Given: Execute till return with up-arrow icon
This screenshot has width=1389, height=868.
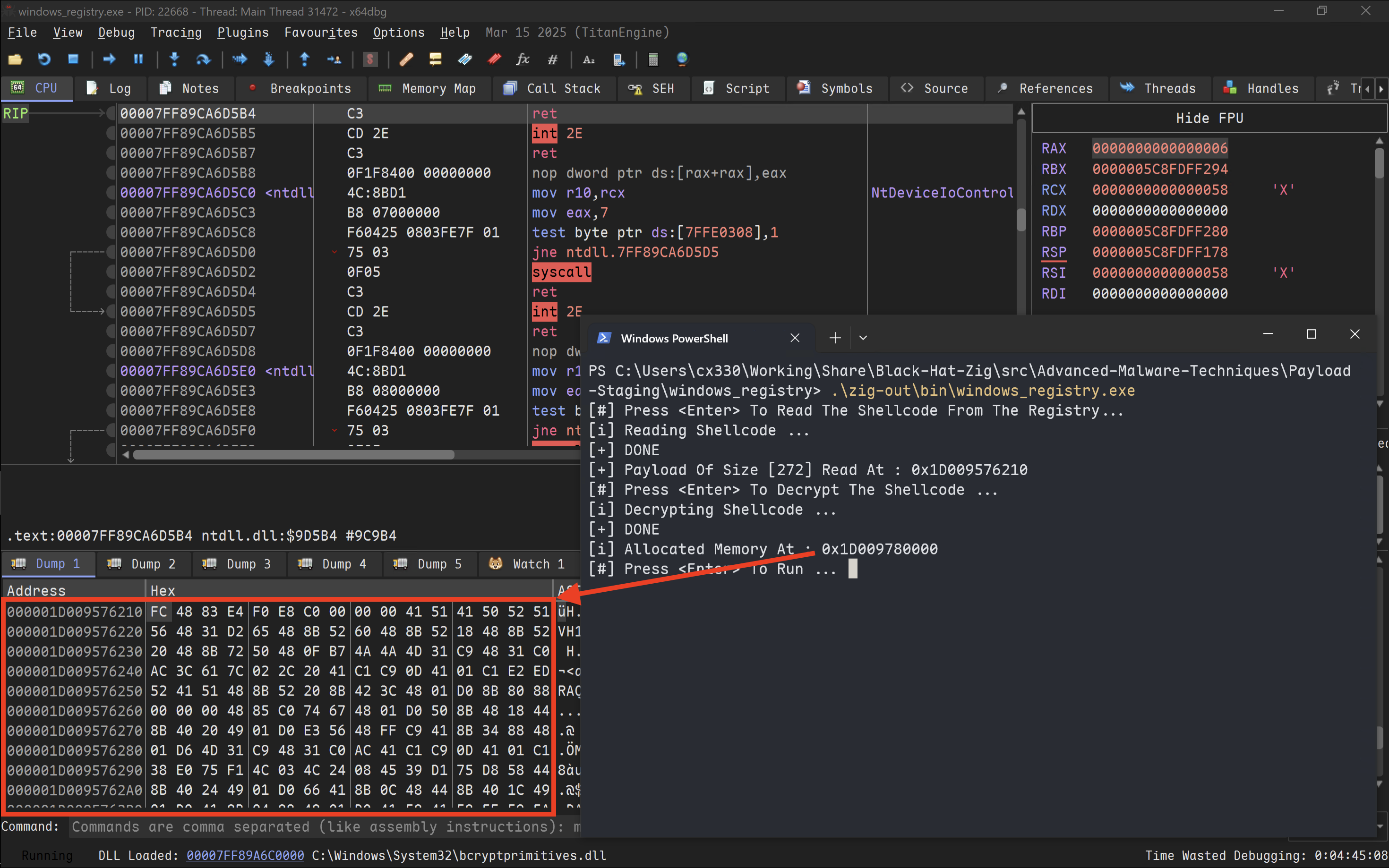Looking at the screenshot, I should point(305,59).
